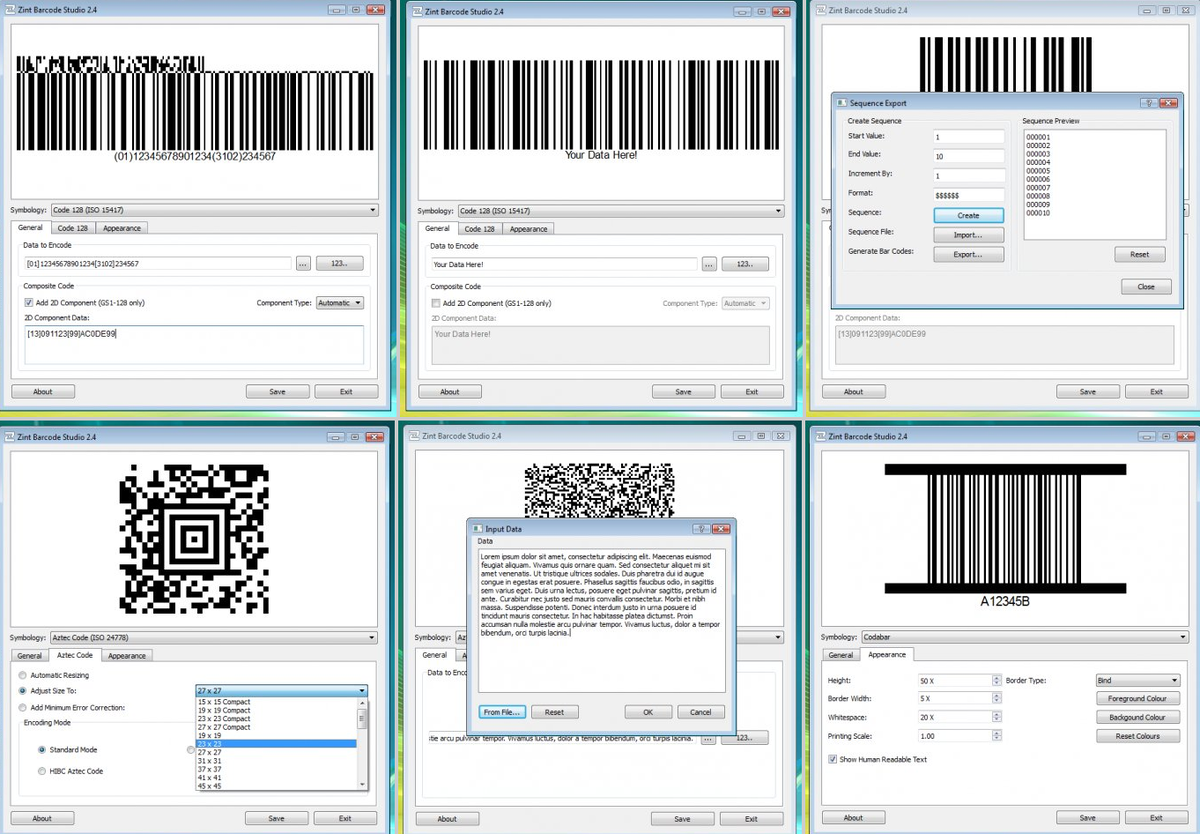
Task: Click Export... to generate bar codes
Action: click(x=968, y=254)
